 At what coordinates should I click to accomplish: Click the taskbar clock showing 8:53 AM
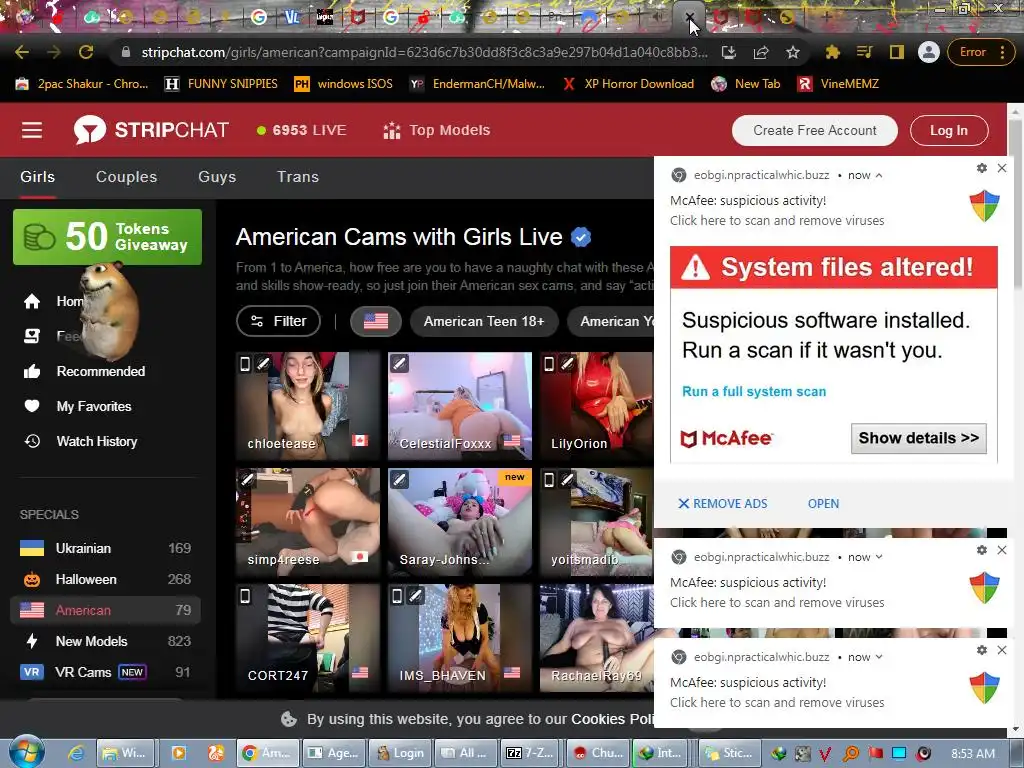tap(973, 753)
